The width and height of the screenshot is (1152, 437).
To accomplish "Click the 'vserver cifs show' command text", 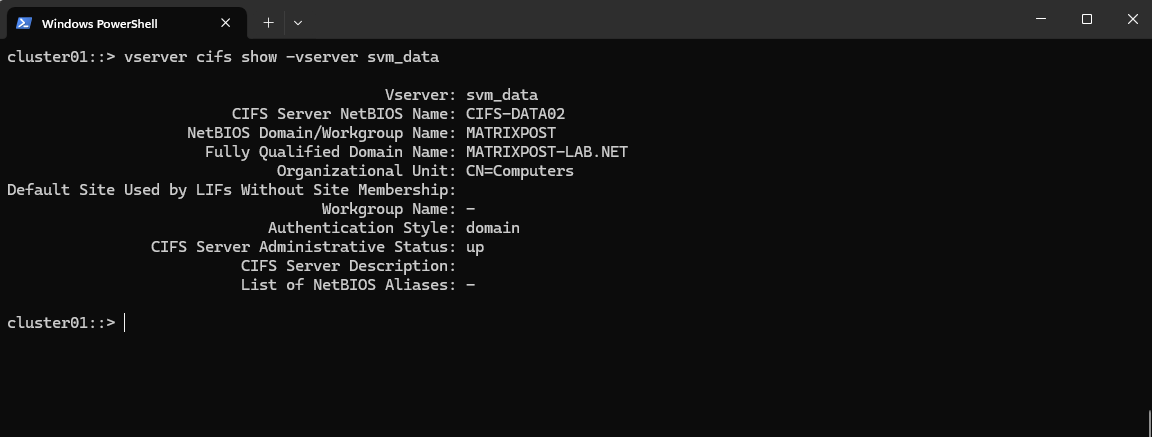I will click(x=201, y=57).
